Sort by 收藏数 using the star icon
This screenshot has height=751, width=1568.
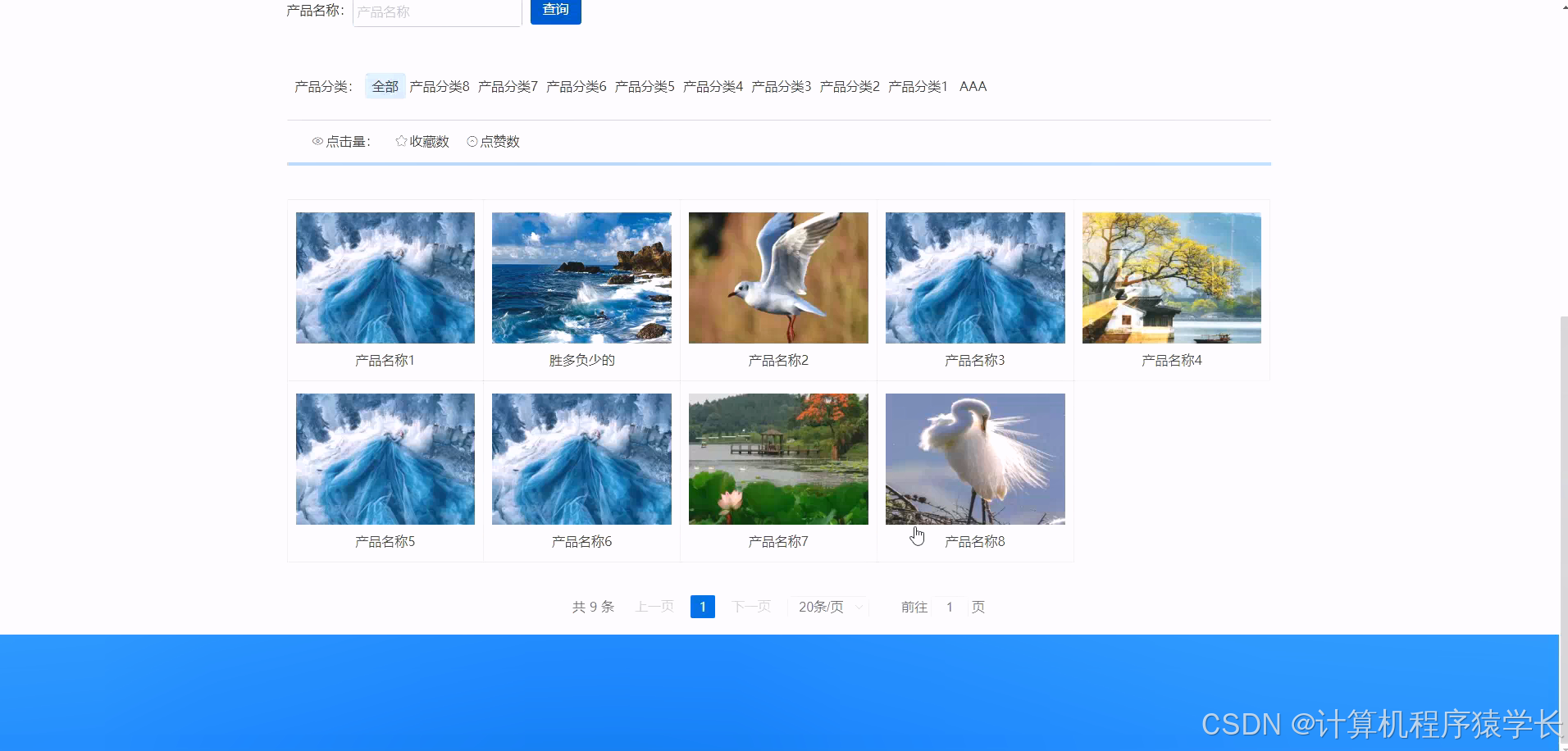tap(422, 141)
